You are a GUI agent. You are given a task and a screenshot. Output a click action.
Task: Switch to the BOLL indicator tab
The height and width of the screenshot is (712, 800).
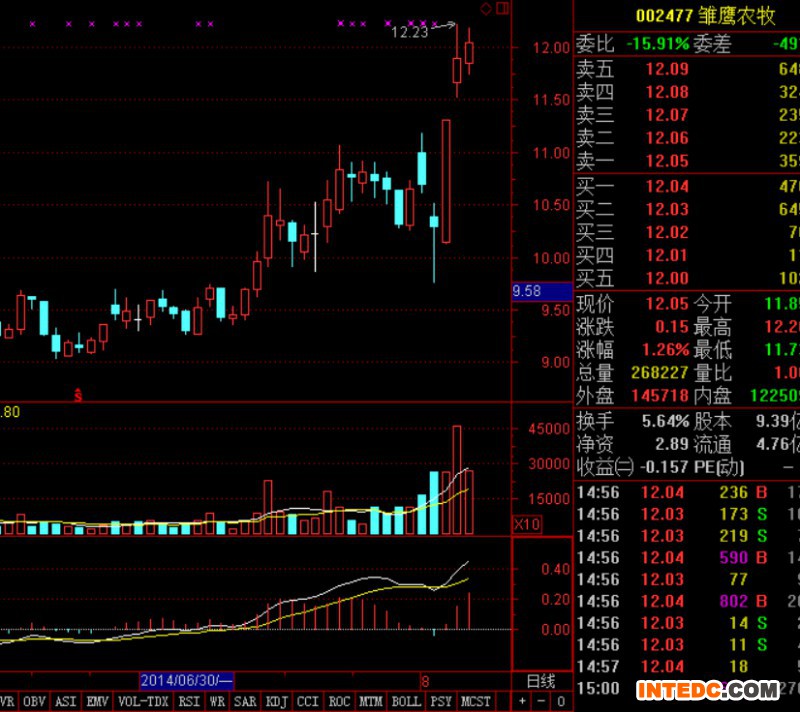click(x=405, y=702)
